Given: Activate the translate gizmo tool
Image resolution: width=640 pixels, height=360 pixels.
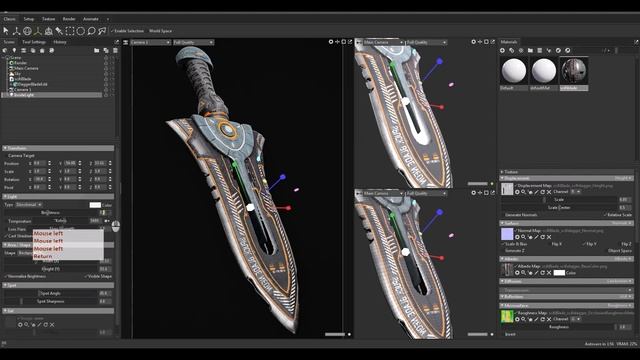Looking at the screenshot, I should (16, 31).
